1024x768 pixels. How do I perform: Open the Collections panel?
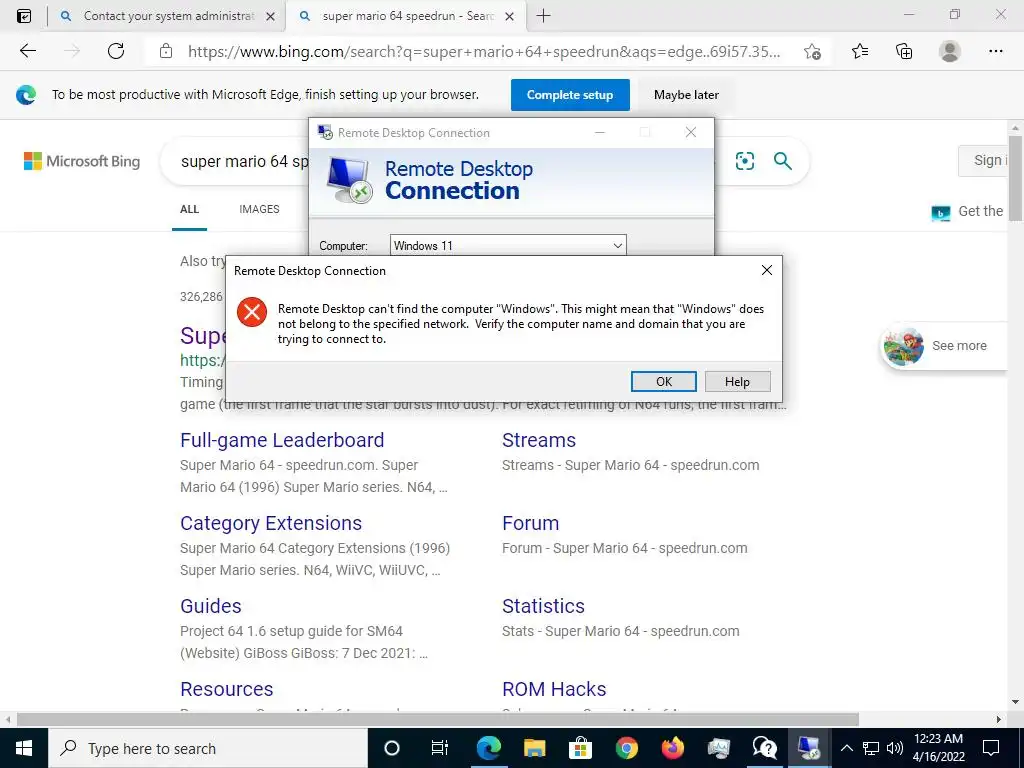coord(904,51)
